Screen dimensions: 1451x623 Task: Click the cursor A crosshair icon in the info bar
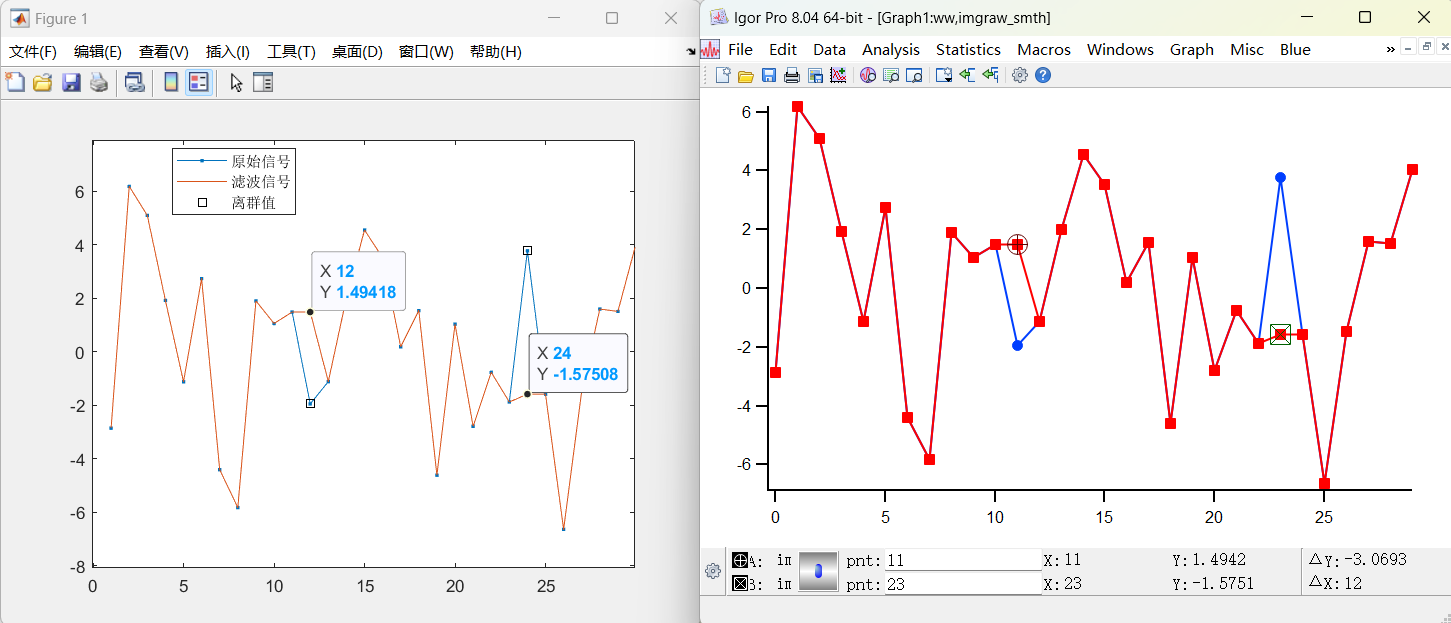point(740,560)
